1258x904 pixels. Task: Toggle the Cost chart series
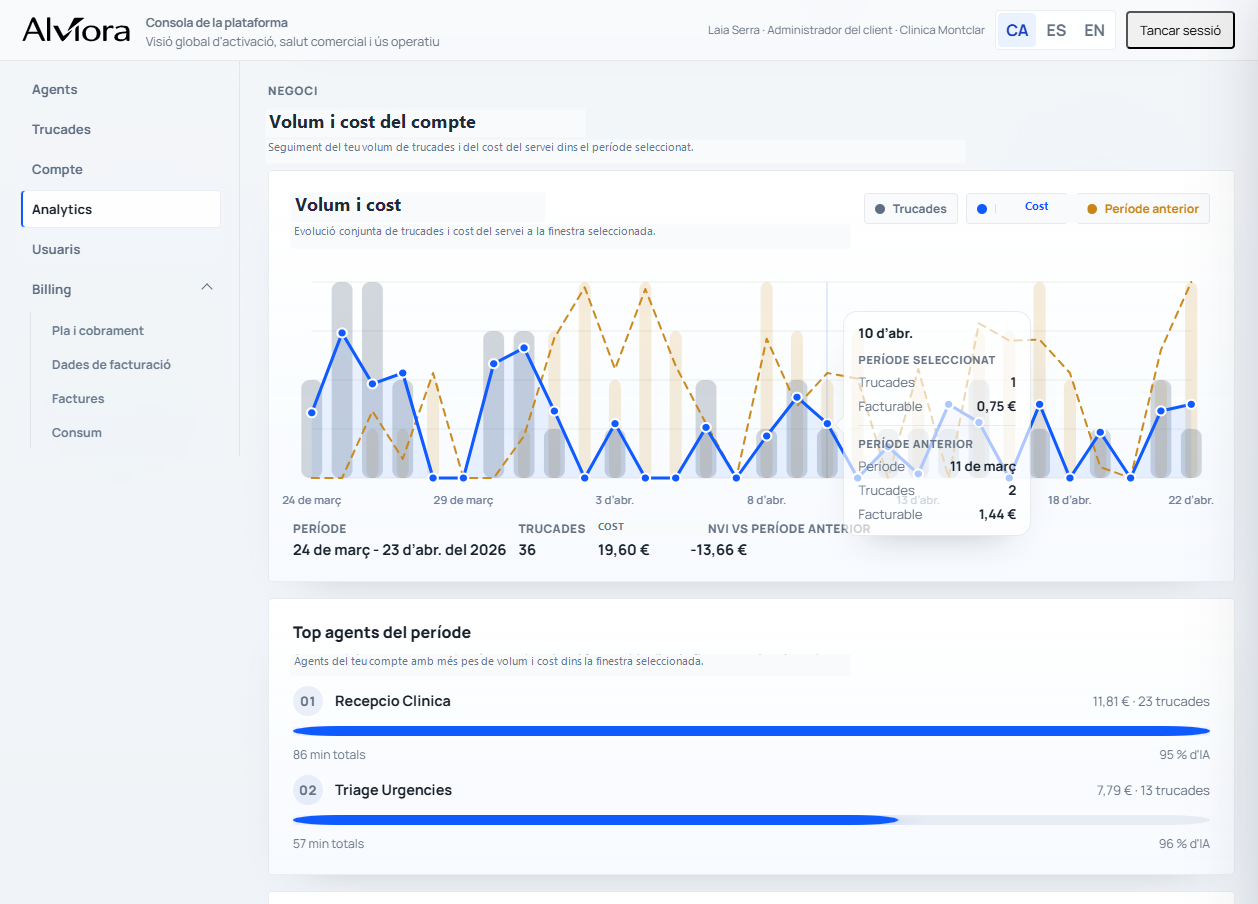coord(1018,207)
